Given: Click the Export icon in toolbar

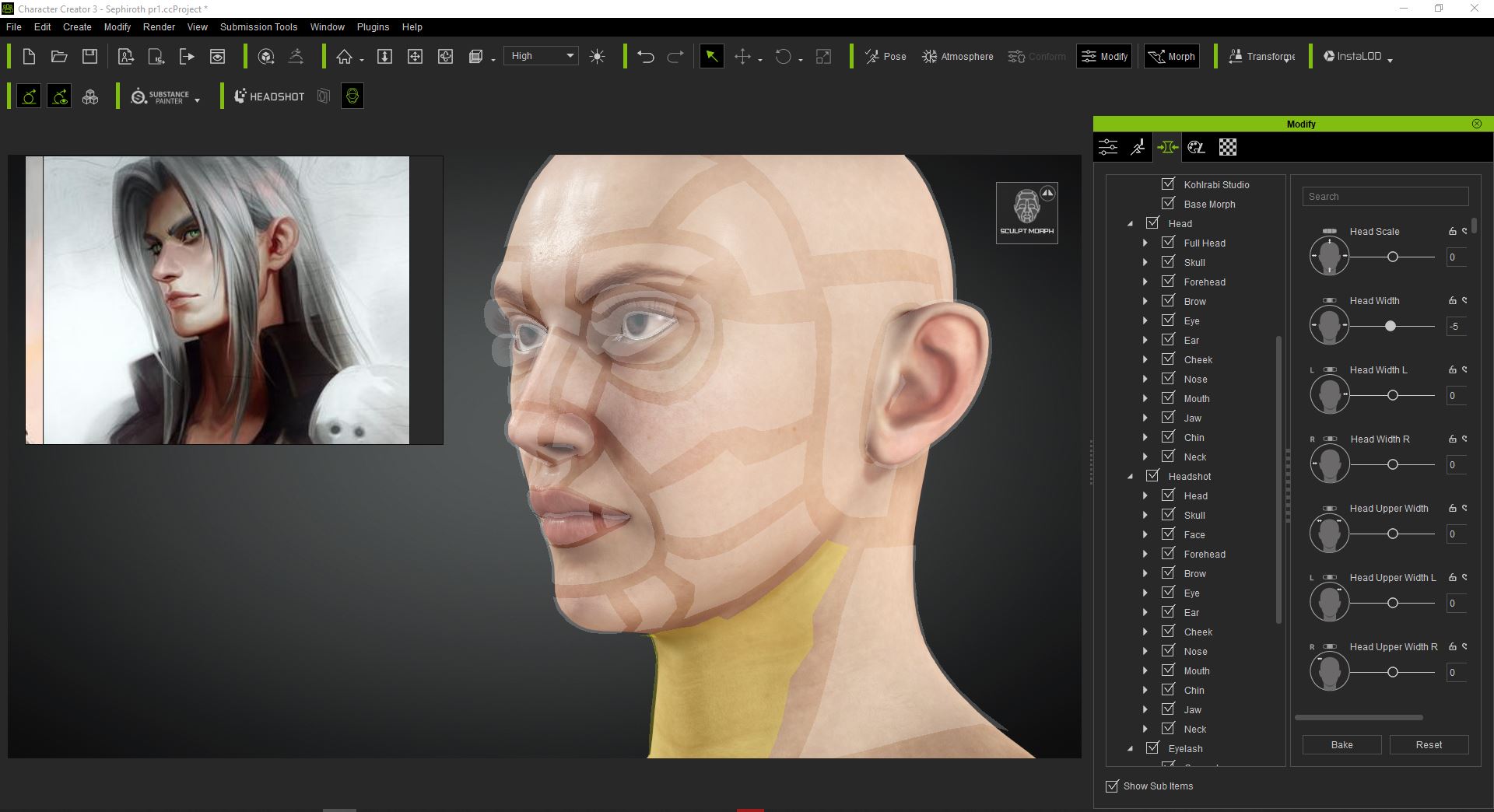Looking at the screenshot, I should click(187, 56).
